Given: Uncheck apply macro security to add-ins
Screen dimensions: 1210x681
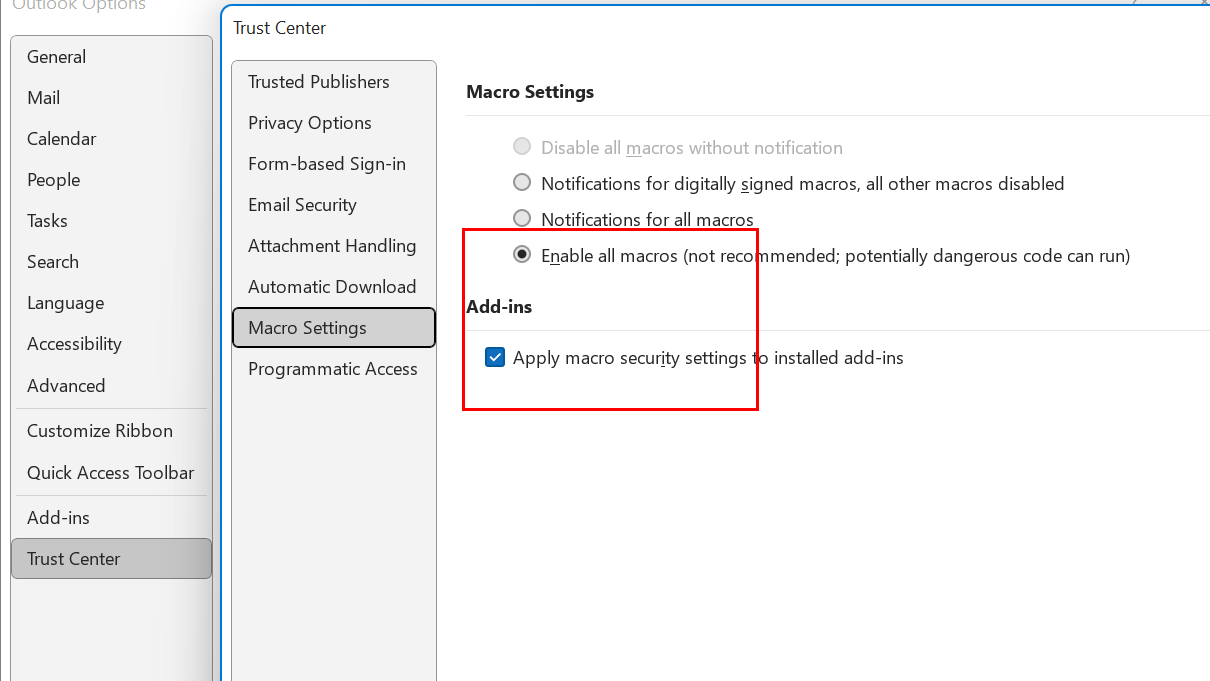Looking at the screenshot, I should coord(494,357).
